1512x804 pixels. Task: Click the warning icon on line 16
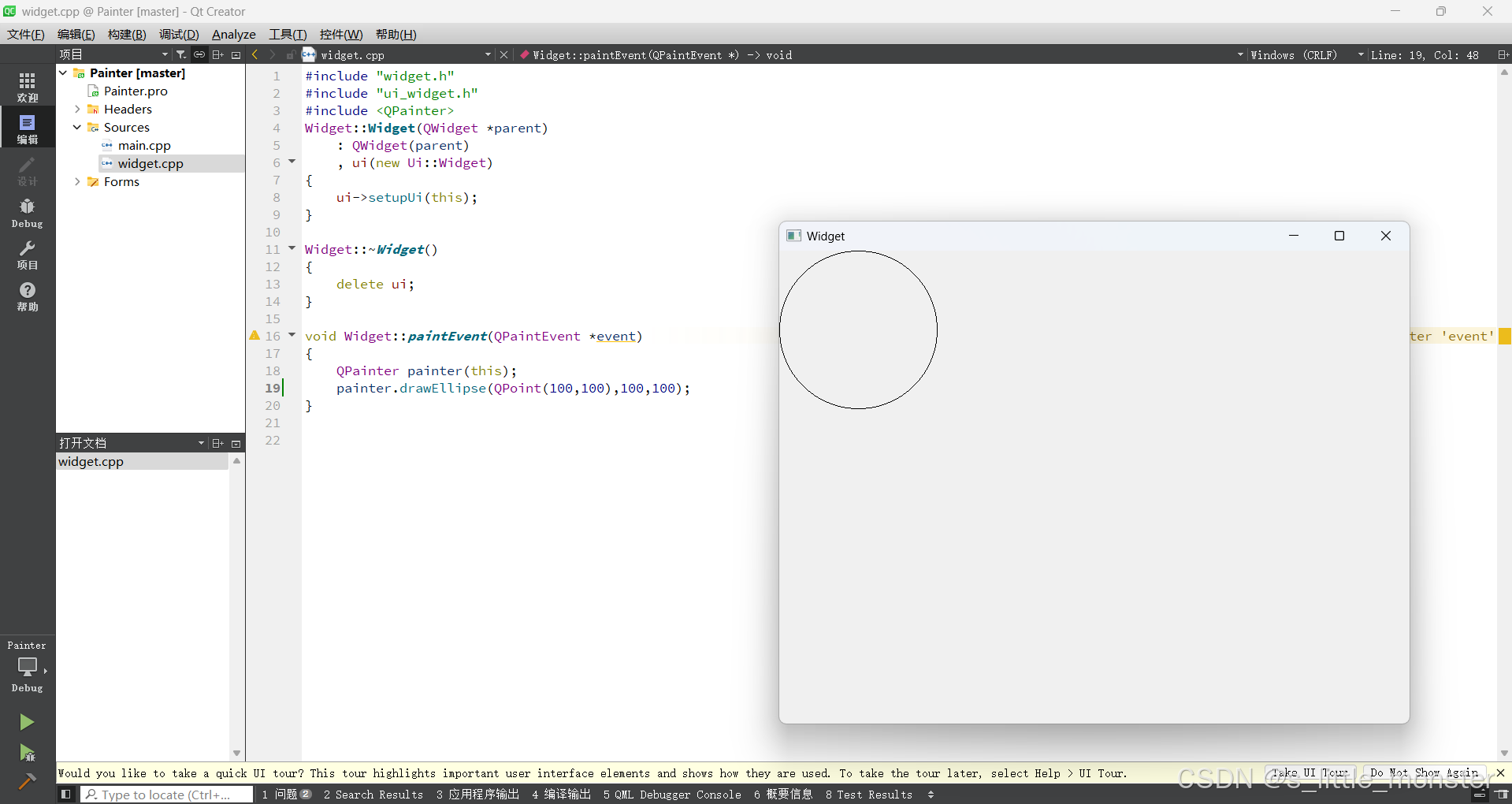click(x=254, y=335)
